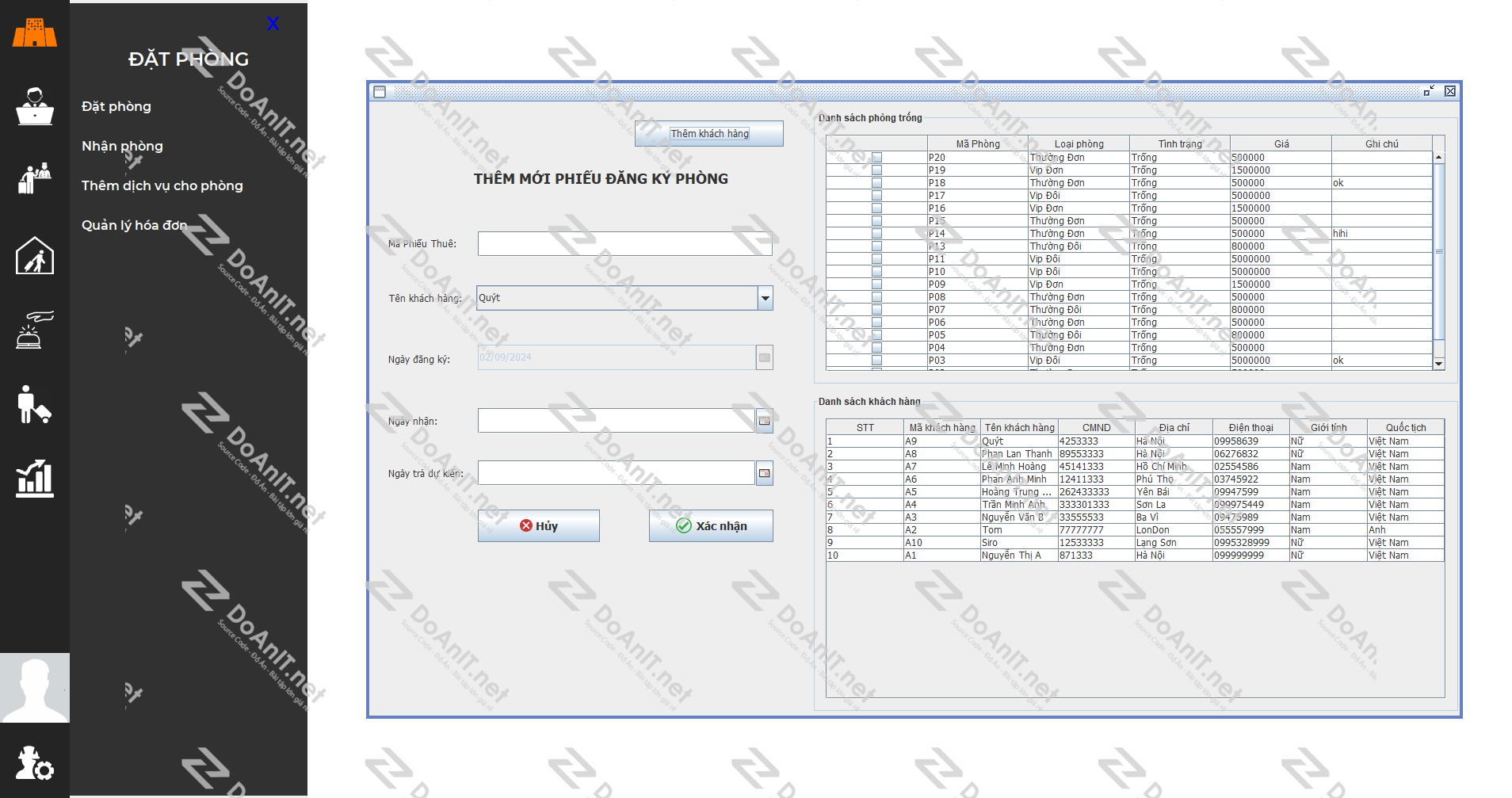Tick the checkbox for room P19
Viewport: 1512px width, 798px height.
[x=876, y=170]
